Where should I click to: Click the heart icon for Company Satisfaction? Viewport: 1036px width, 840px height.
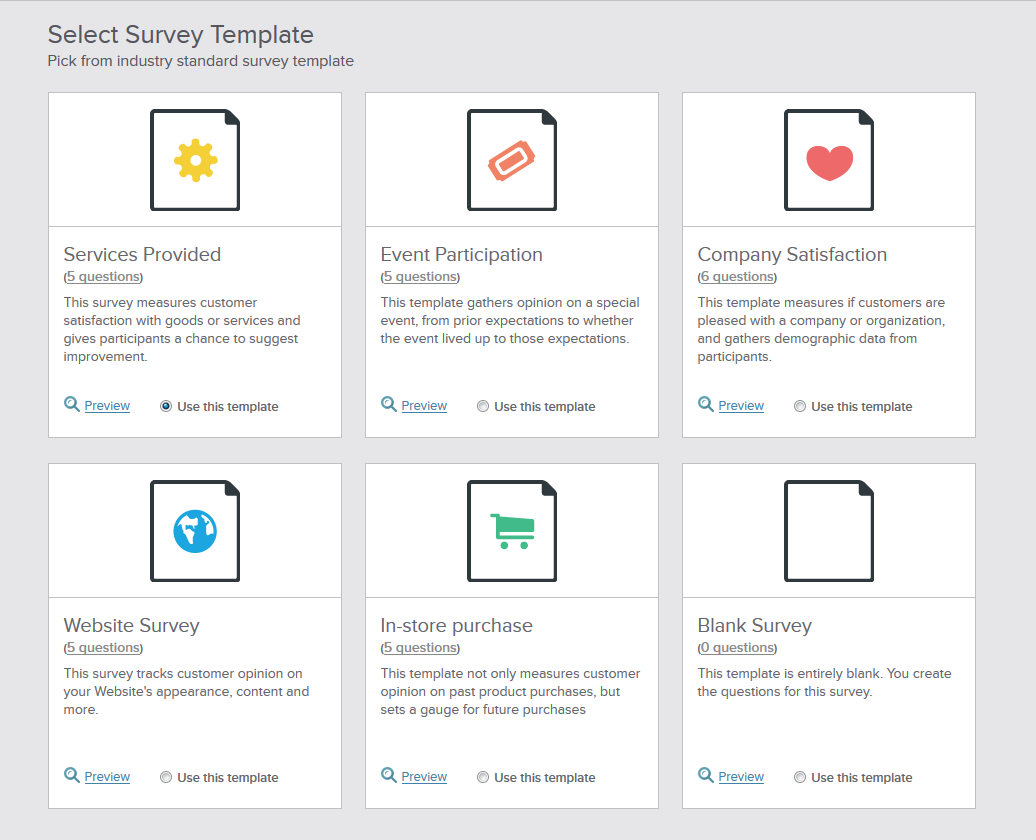(x=829, y=160)
